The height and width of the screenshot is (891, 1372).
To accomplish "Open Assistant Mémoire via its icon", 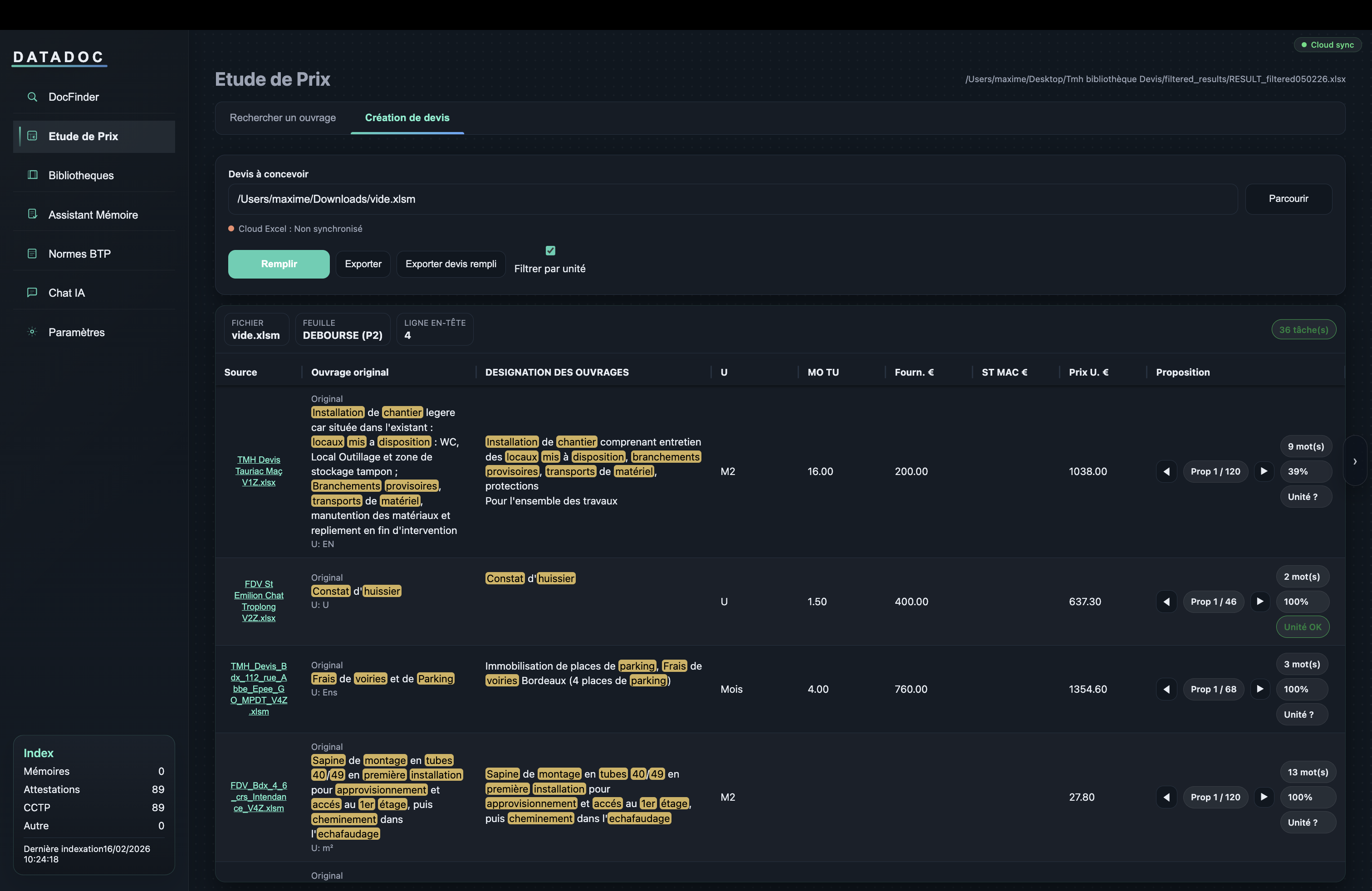I will click(x=32, y=215).
